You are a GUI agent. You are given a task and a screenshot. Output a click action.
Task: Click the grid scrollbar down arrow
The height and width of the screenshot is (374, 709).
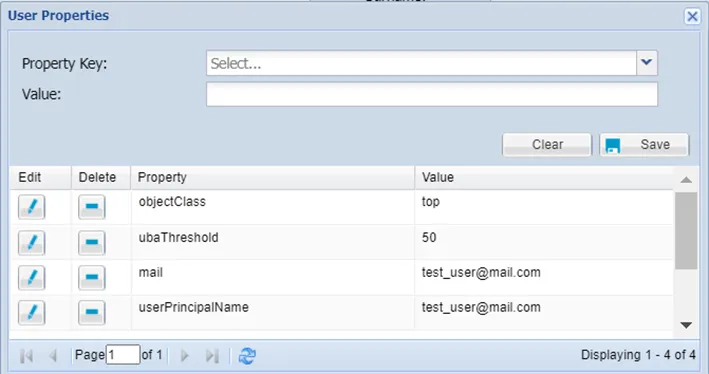[686, 325]
